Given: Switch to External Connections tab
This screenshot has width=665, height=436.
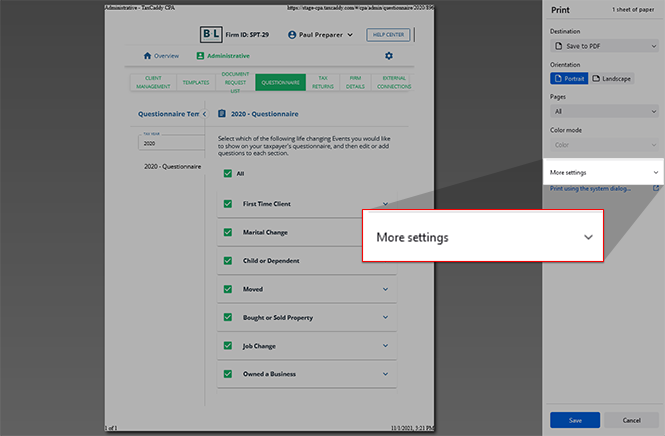Looking at the screenshot, I should (x=394, y=82).
